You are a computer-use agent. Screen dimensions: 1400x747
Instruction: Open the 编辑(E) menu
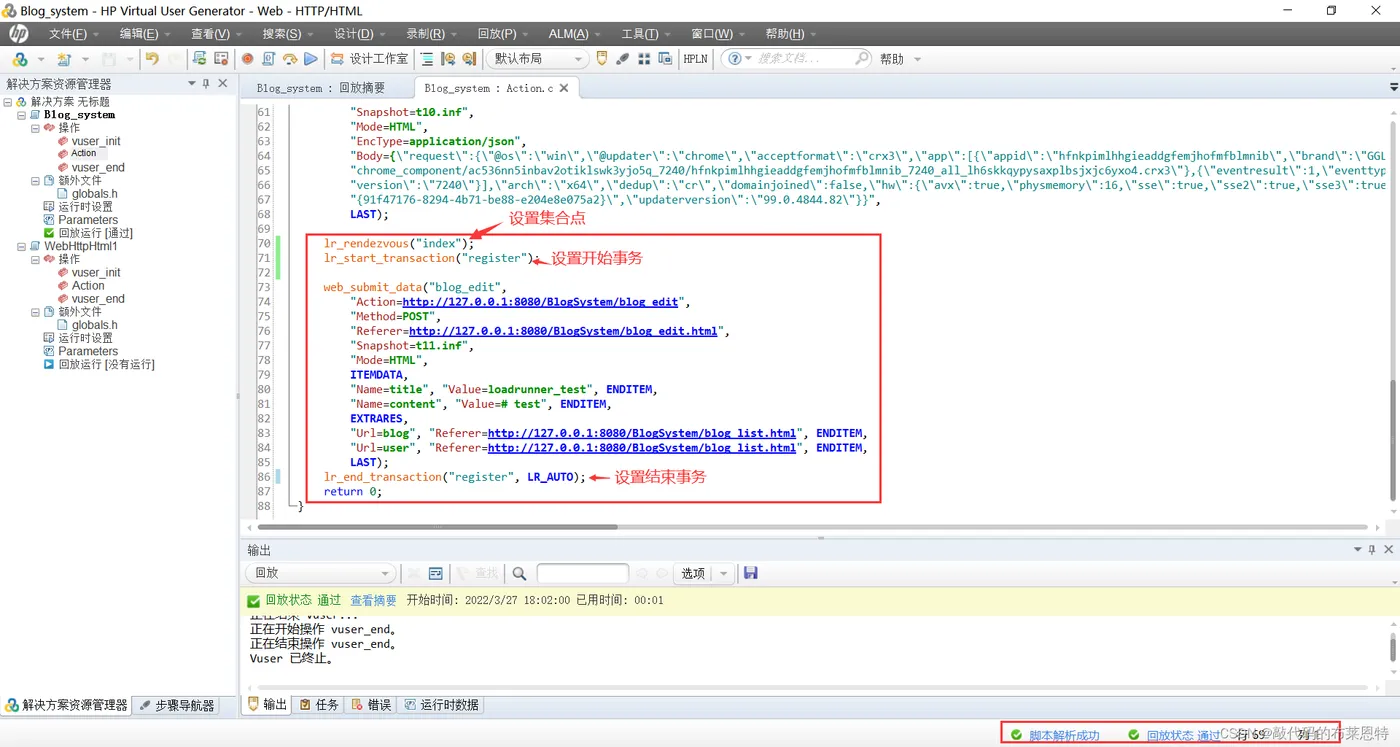[139, 34]
